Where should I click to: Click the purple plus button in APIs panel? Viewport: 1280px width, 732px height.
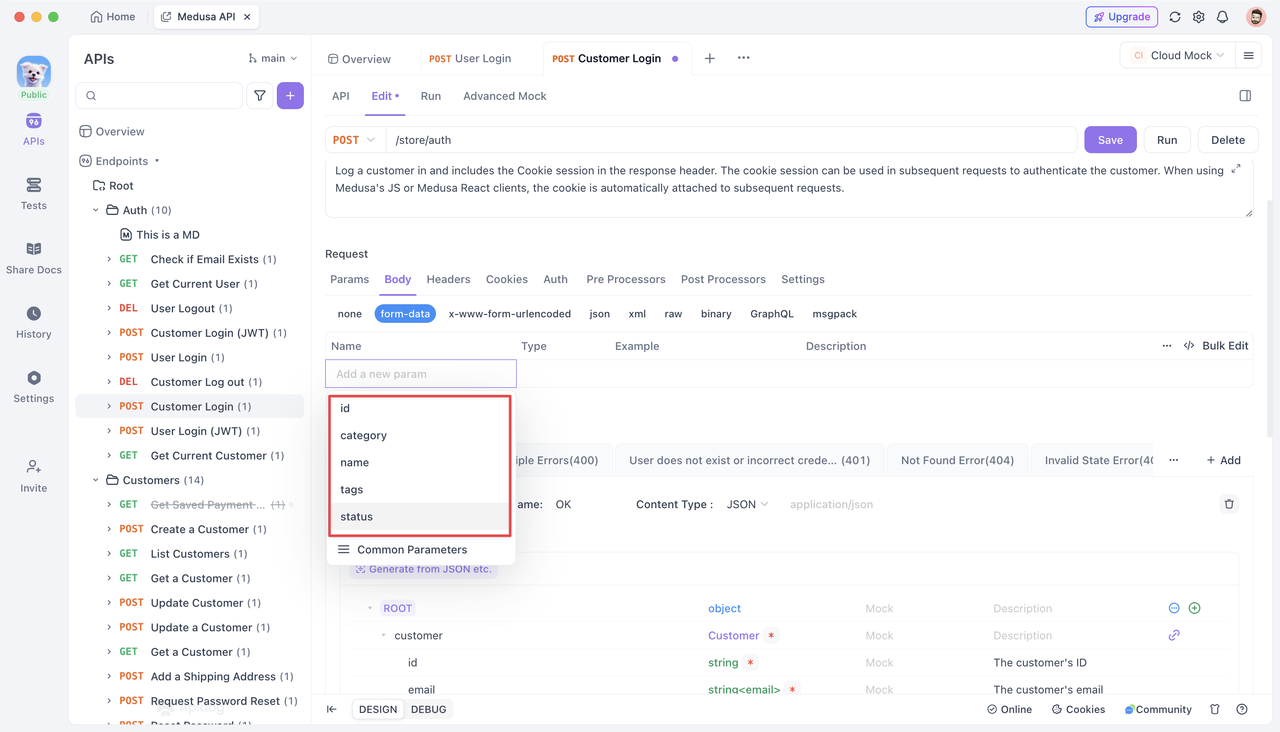290,96
